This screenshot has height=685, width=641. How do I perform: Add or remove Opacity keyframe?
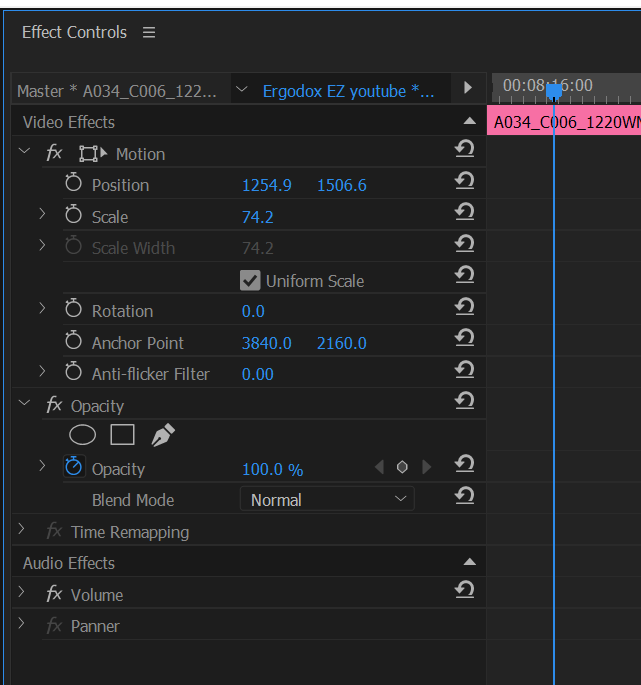(x=402, y=467)
